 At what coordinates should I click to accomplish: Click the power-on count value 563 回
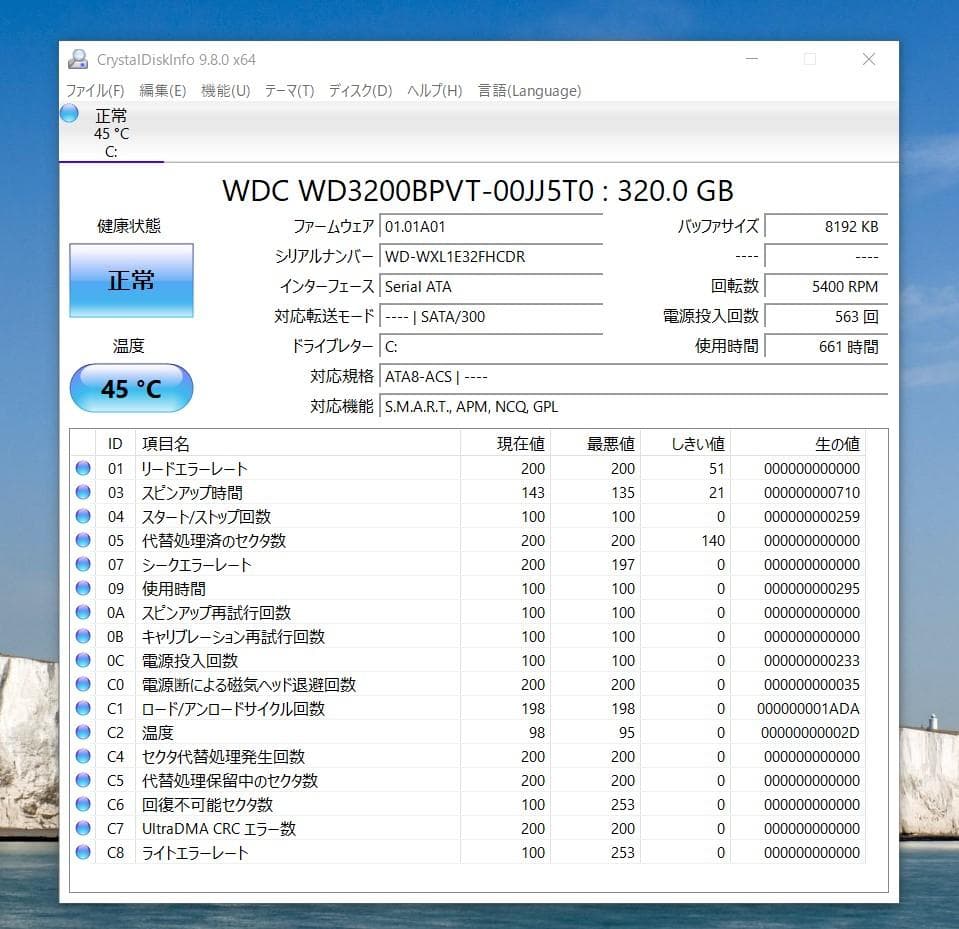826,317
